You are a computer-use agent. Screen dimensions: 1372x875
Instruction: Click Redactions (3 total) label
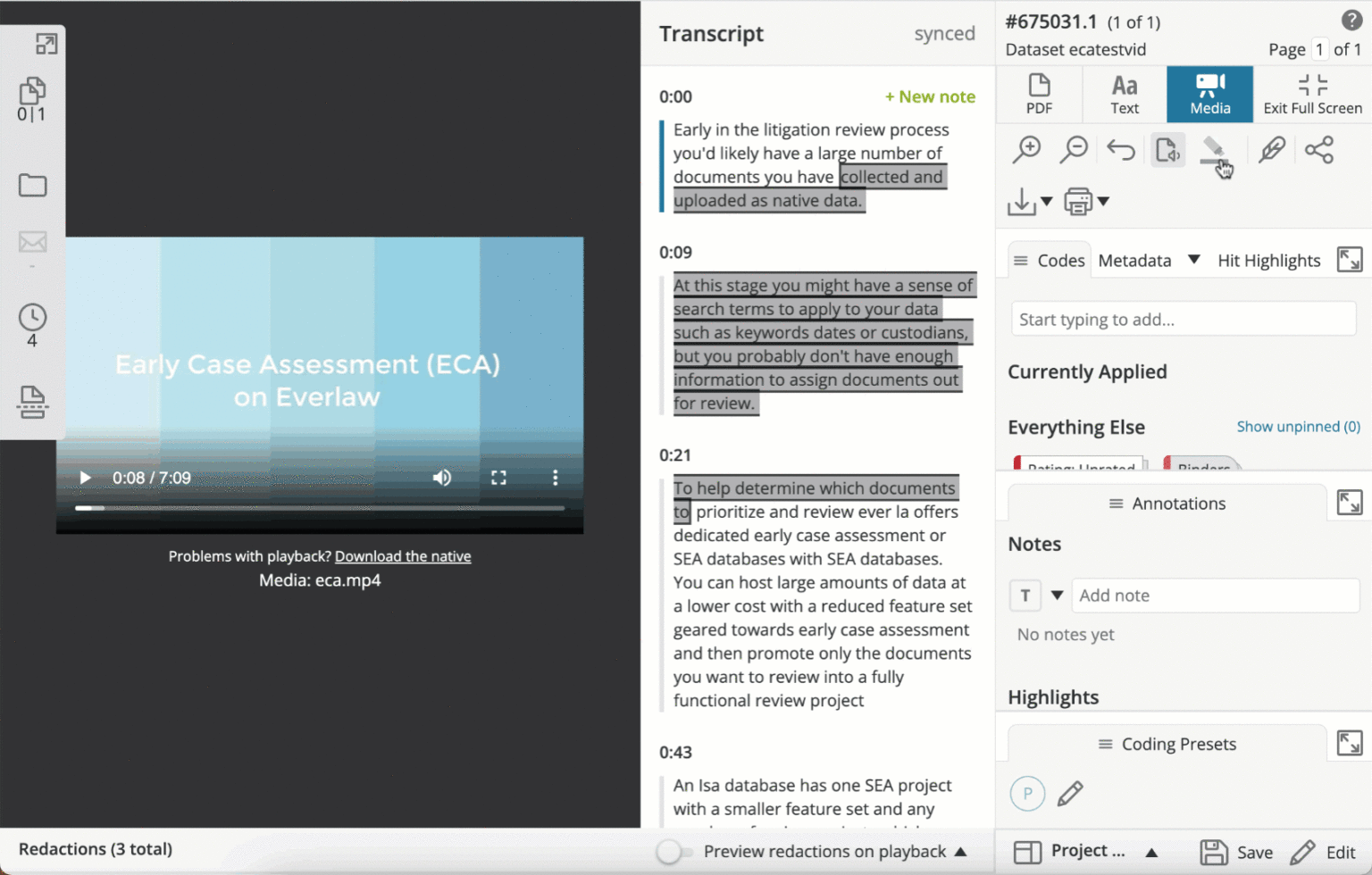(x=96, y=849)
